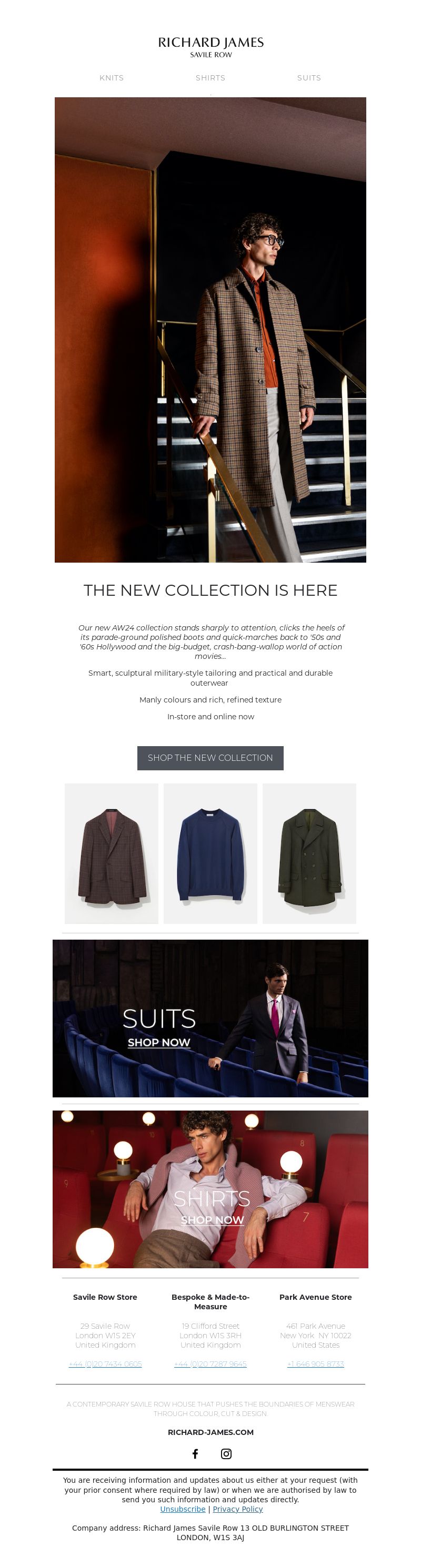The width and height of the screenshot is (421, 1568).
Task: Click the Shop the New Collection button
Action: pos(210,758)
